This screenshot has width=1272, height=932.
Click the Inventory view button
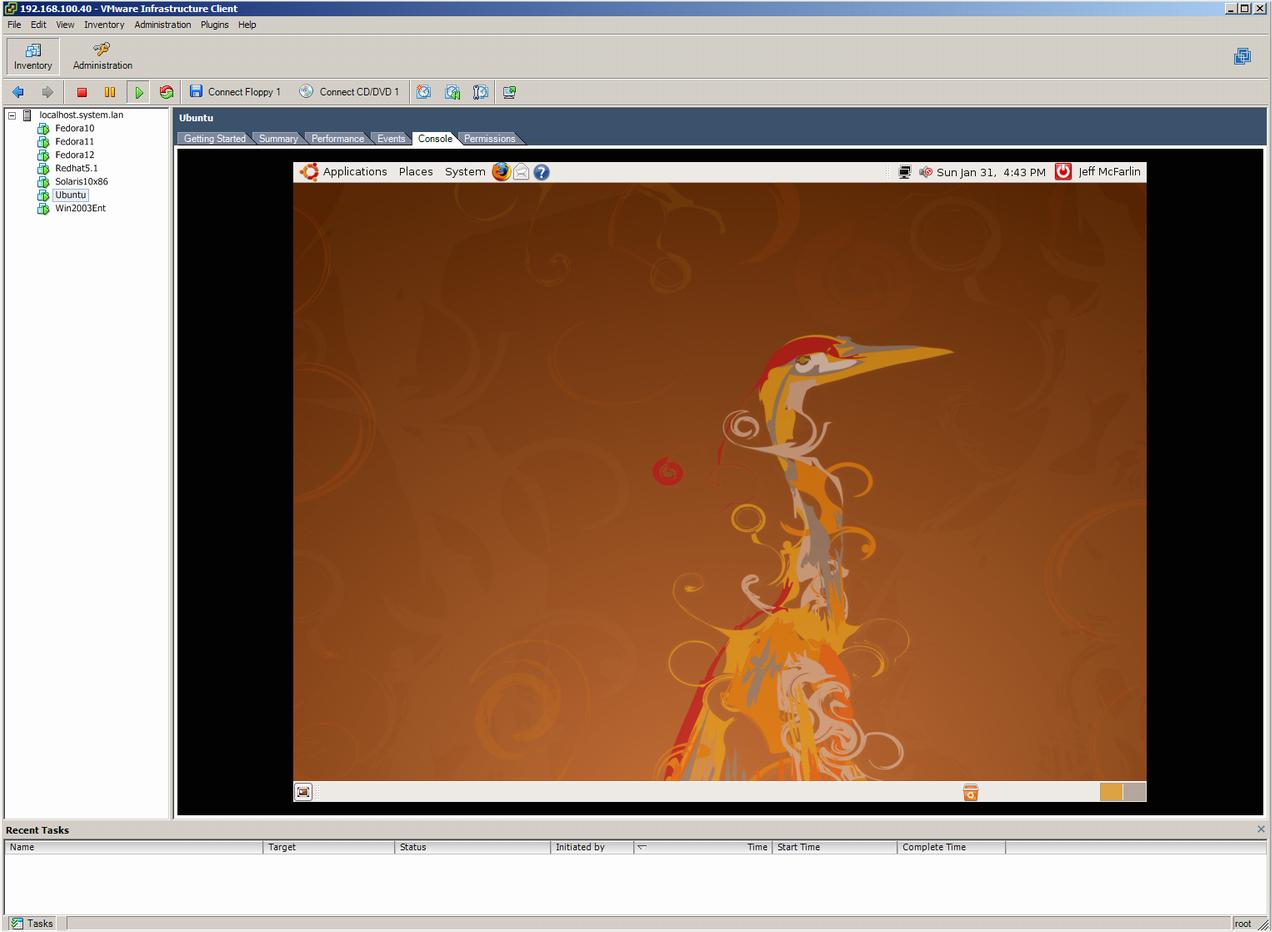point(33,56)
